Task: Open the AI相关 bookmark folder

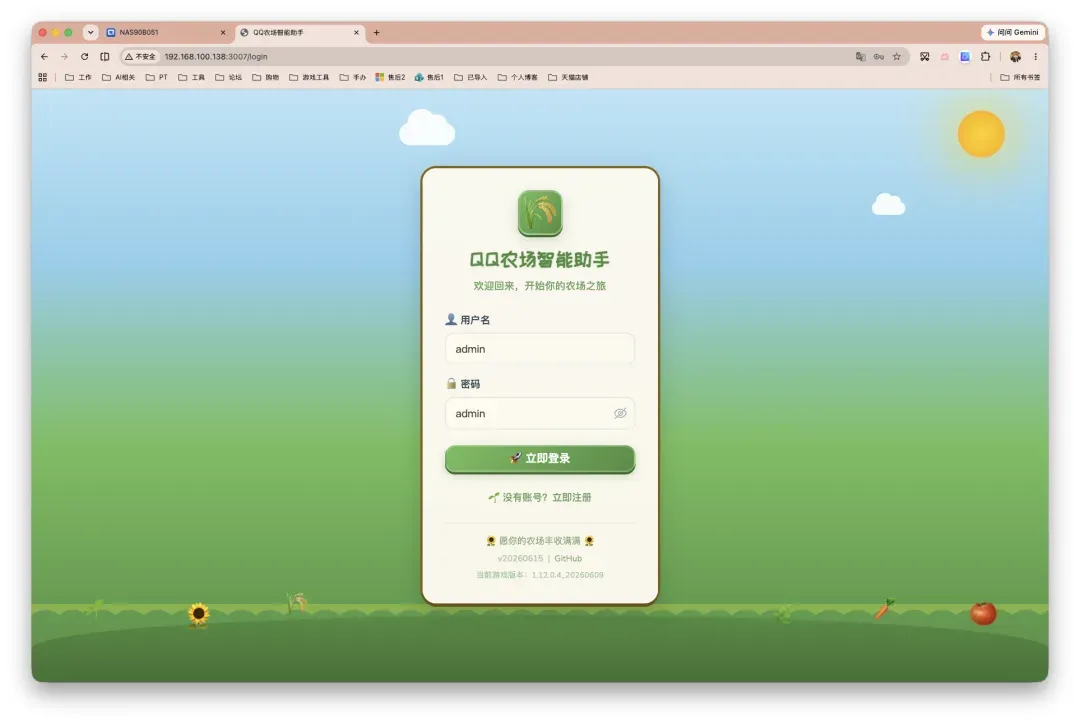Action: (118, 77)
